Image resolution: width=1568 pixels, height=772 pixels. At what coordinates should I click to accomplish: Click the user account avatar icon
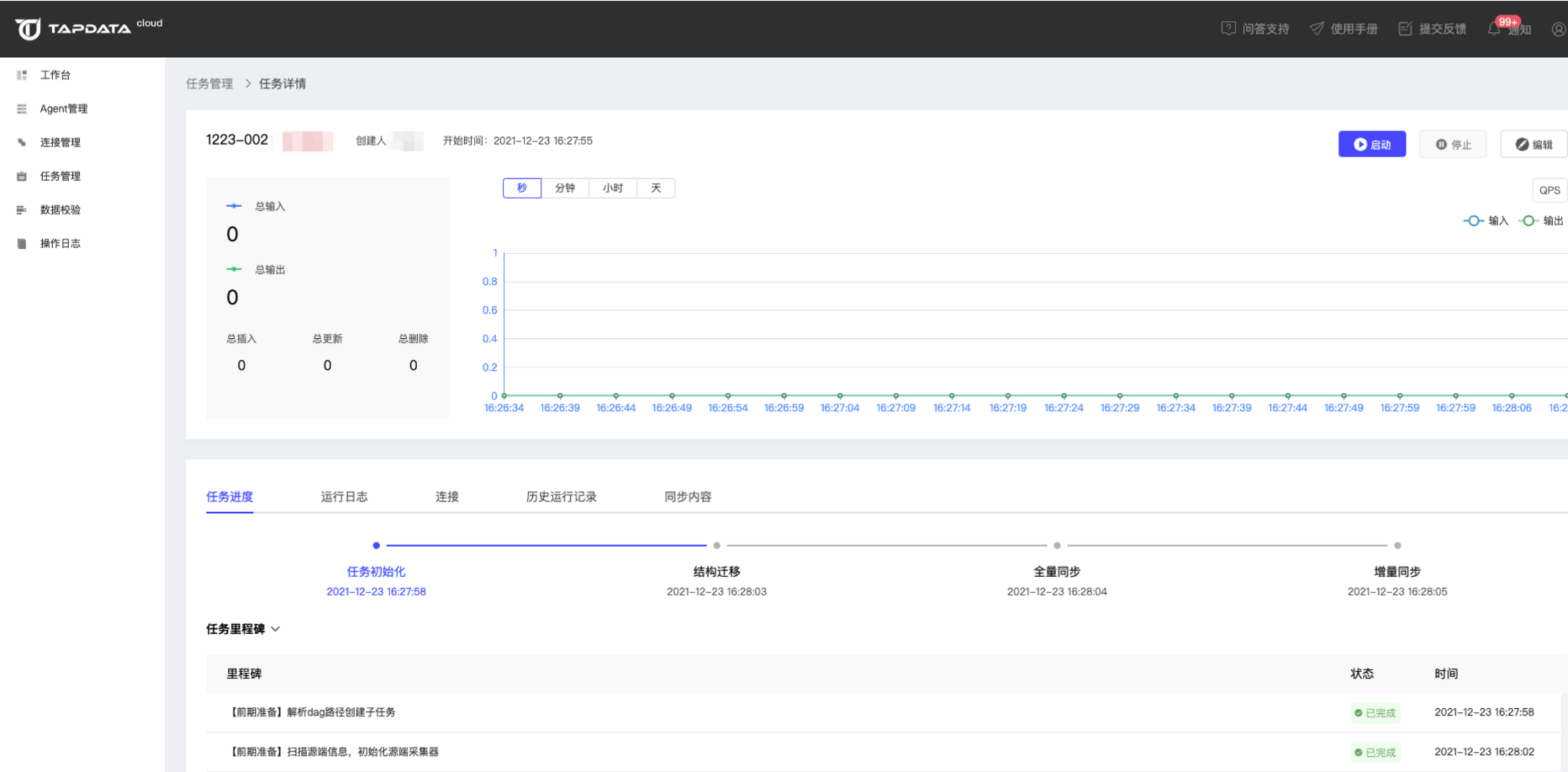(1558, 29)
